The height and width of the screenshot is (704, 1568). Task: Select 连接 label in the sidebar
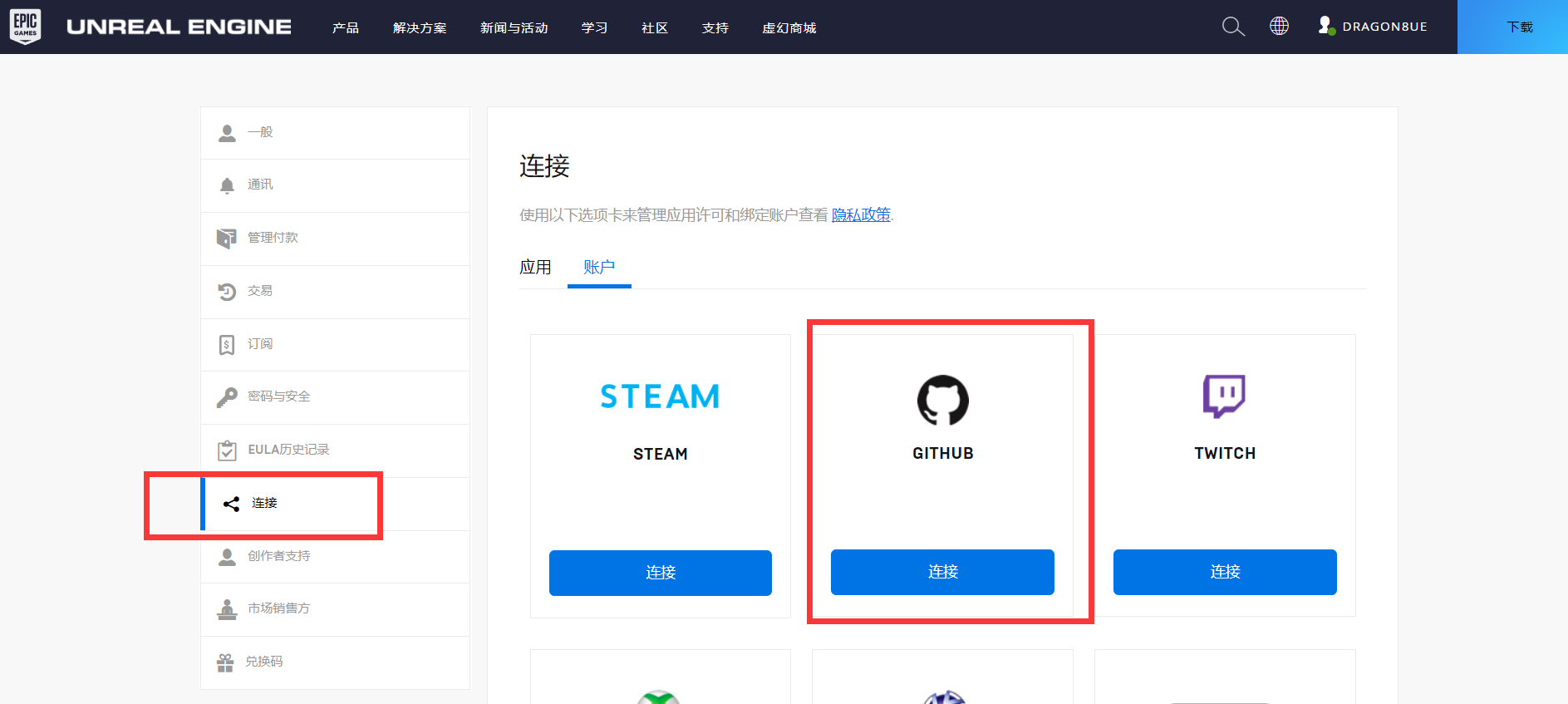click(264, 503)
